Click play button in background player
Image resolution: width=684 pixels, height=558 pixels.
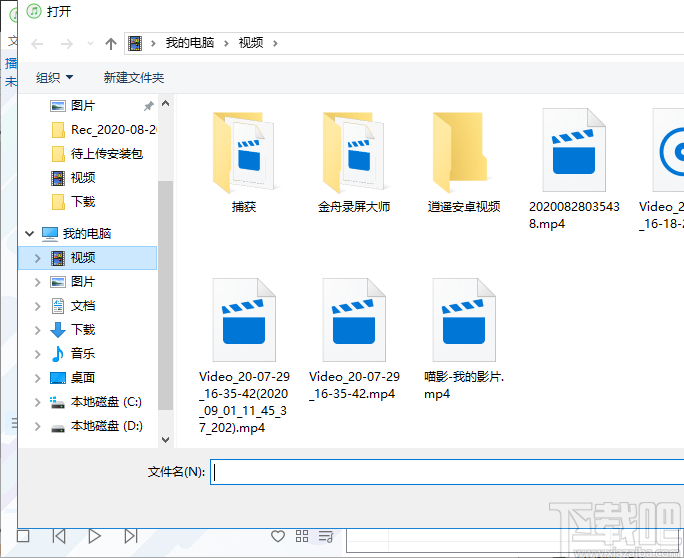(x=94, y=536)
